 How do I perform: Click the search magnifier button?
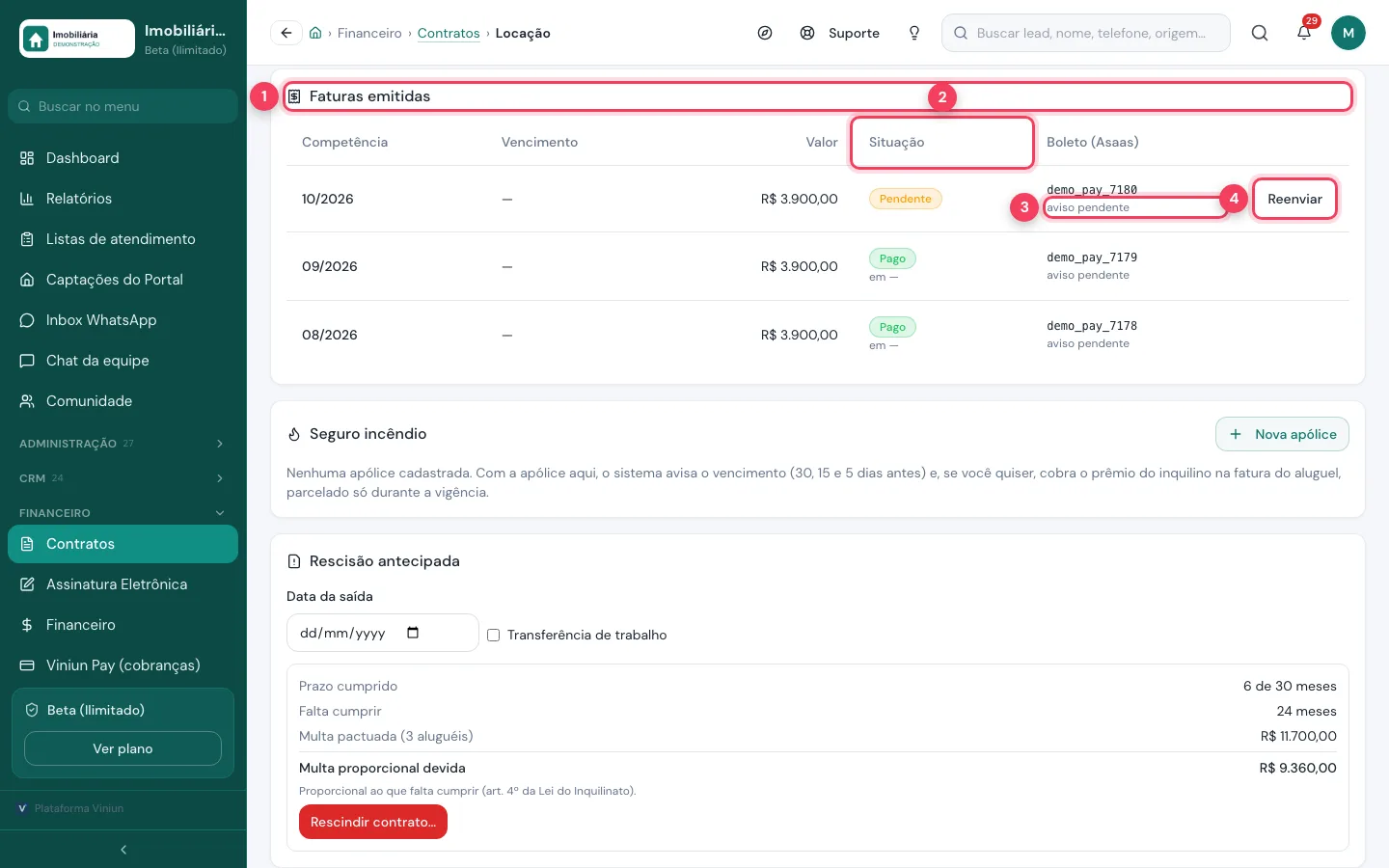[1260, 33]
